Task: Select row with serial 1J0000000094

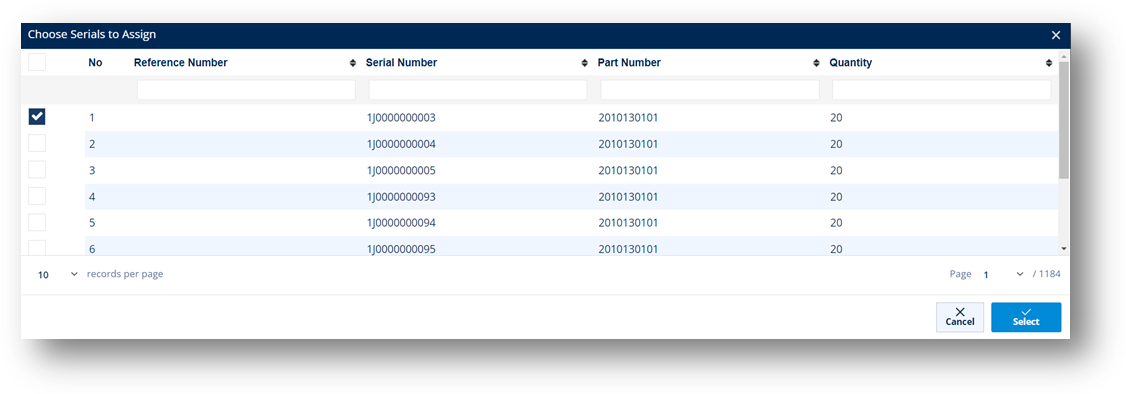Action: [x=37, y=222]
